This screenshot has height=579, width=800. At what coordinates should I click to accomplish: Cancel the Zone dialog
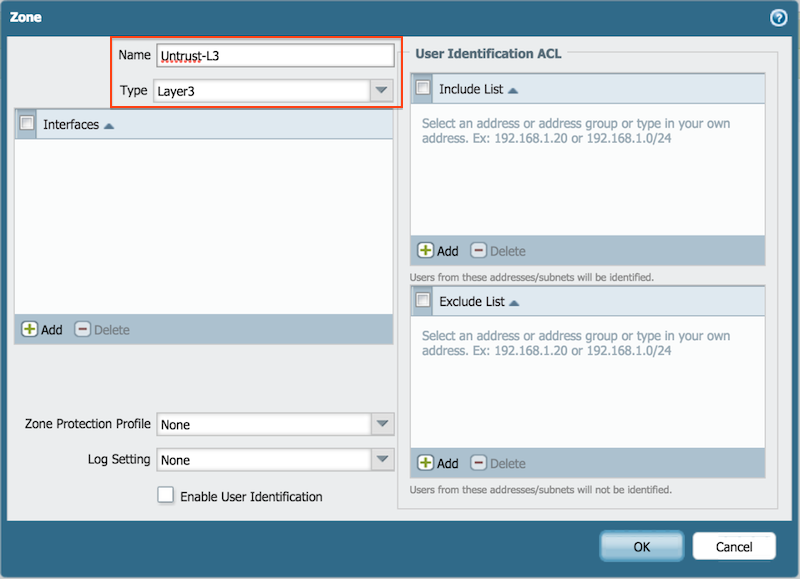734,546
